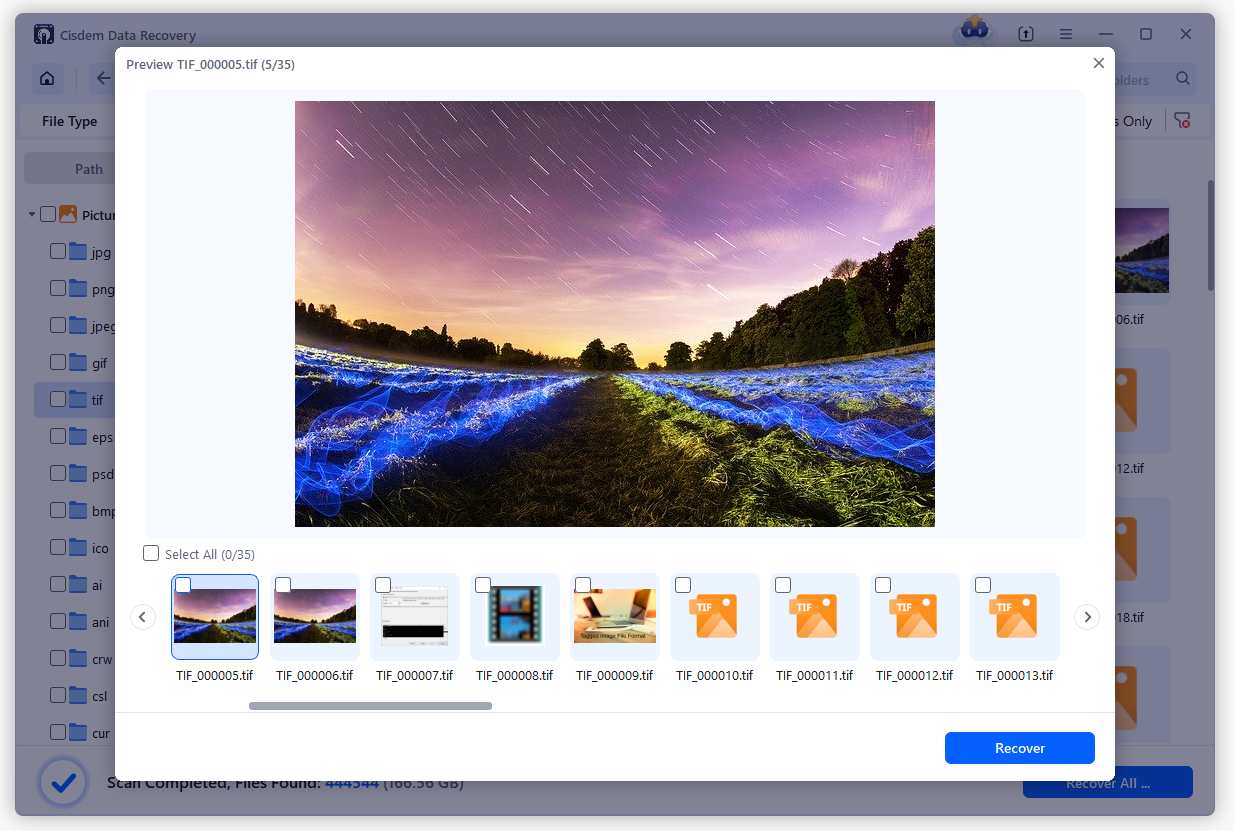Click the Home icon in the toolbar

pos(46,79)
